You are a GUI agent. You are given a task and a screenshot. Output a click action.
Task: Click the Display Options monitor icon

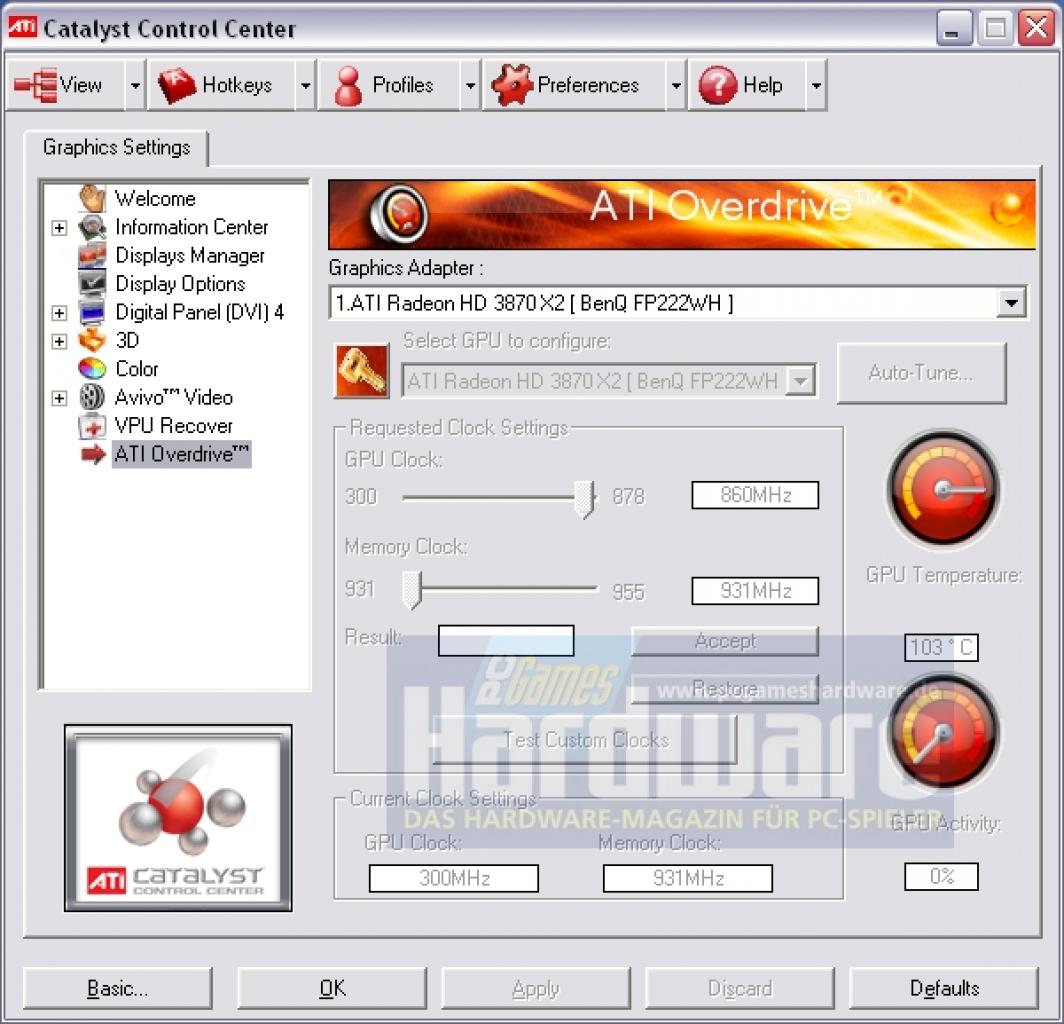92,283
